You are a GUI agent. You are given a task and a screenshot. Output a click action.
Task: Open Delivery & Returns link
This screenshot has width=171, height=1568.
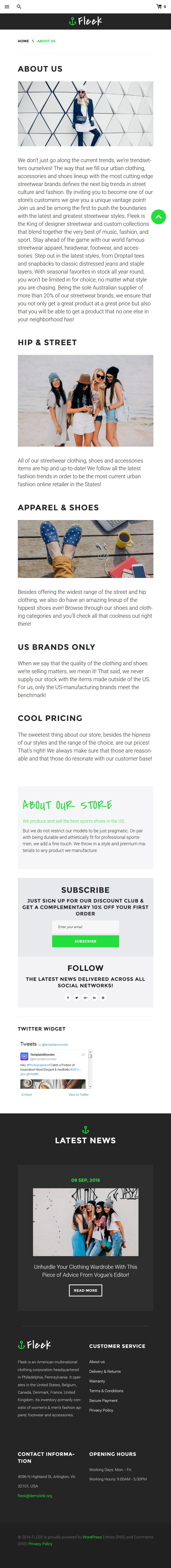click(x=105, y=1371)
